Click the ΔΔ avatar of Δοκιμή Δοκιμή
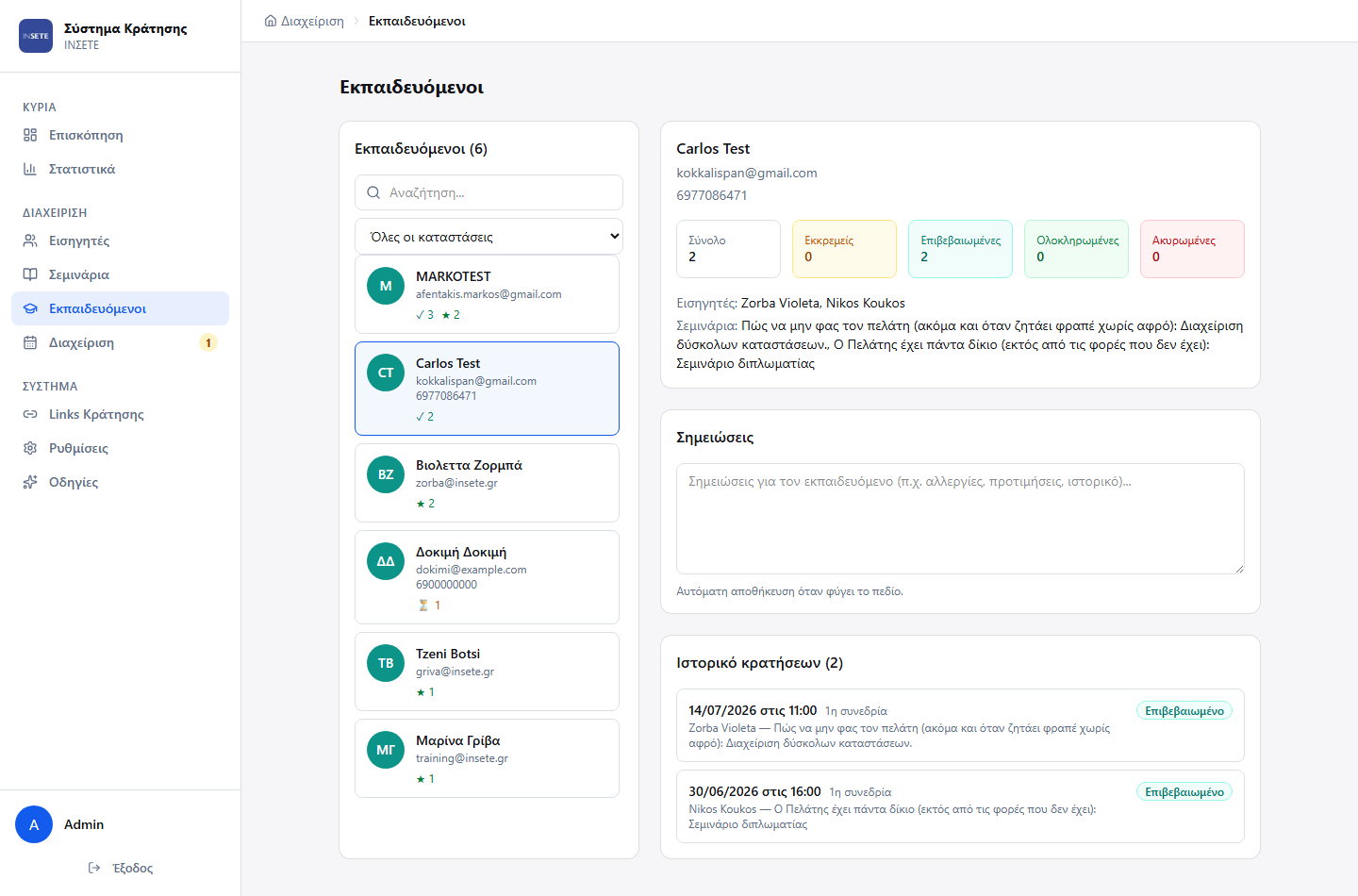The height and width of the screenshot is (896, 1358). click(386, 561)
